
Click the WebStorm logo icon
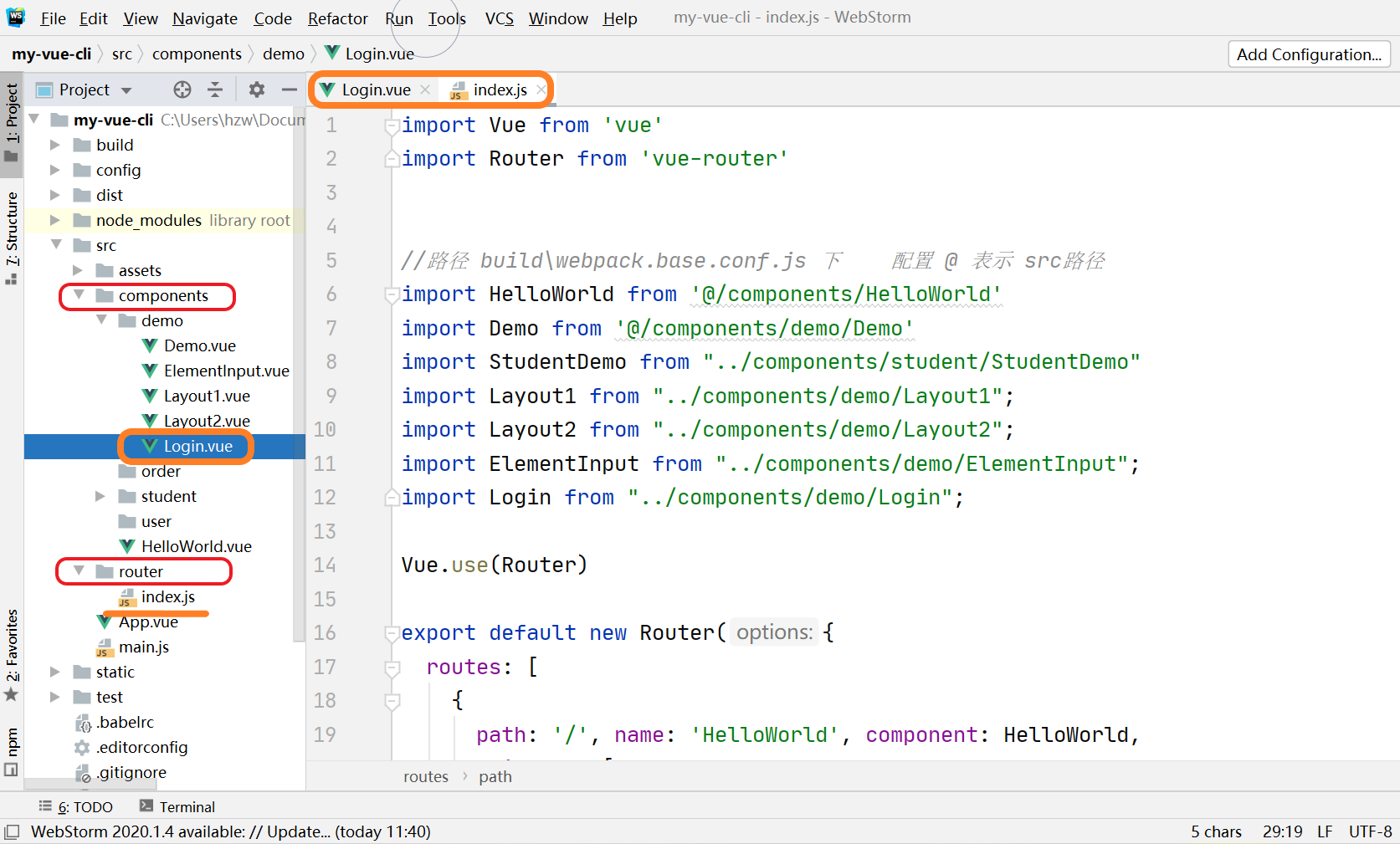[x=16, y=18]
